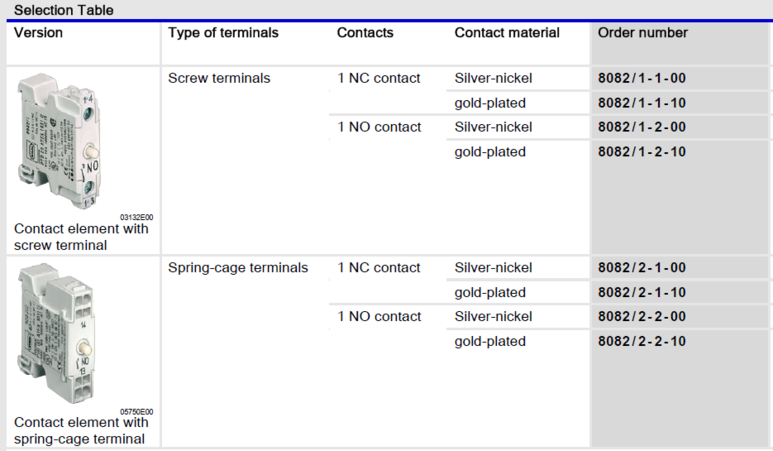
Task: Select the Contacts column header
Action: click(365, 33)
